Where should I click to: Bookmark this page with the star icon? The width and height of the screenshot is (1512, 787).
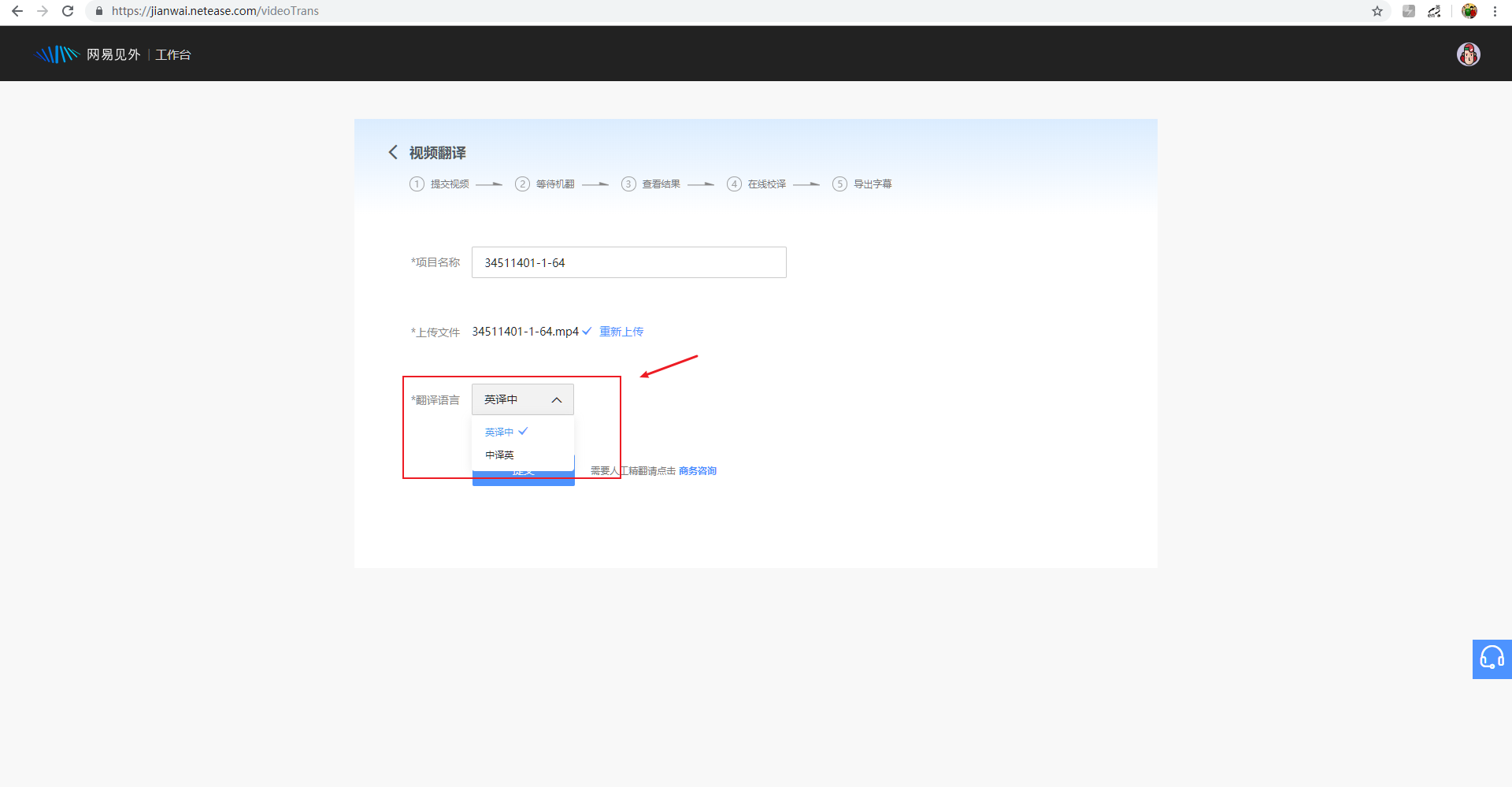(x=1377, y=11)
